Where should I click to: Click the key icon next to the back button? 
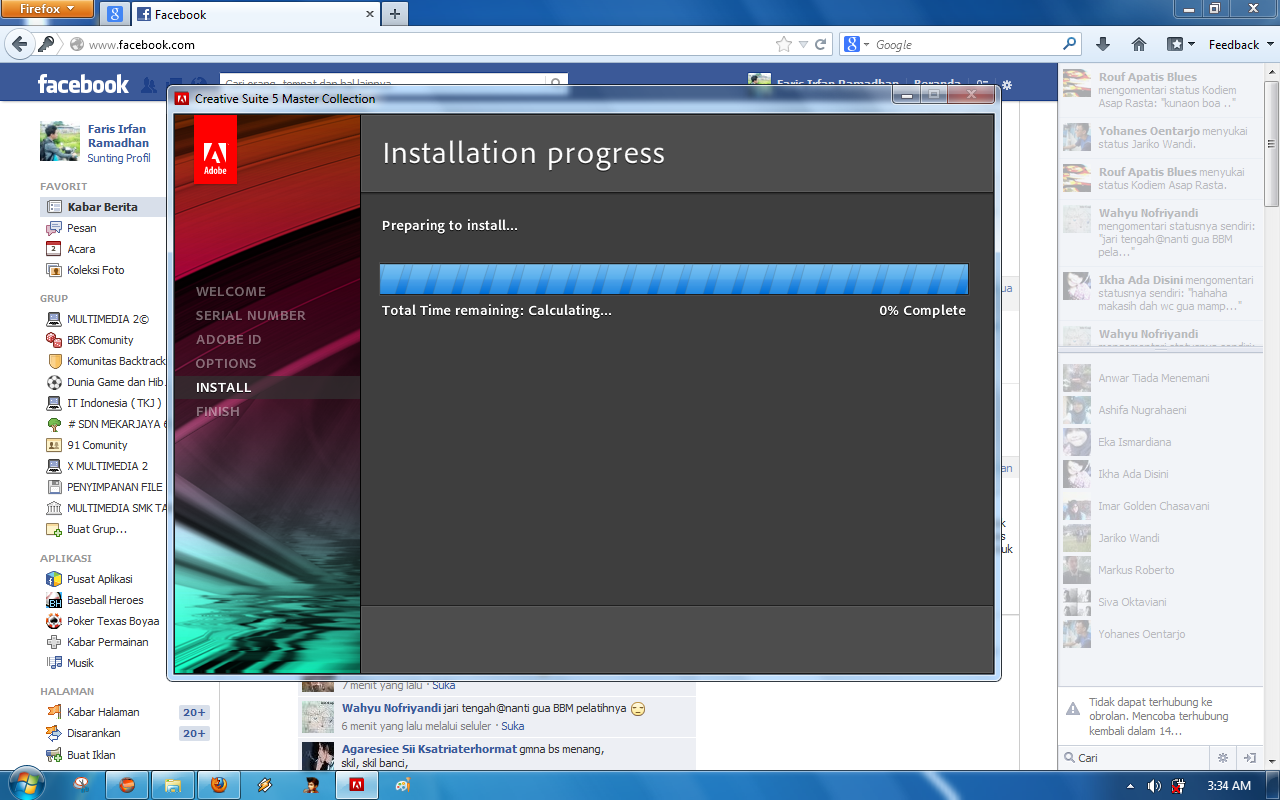pos(45,44)
